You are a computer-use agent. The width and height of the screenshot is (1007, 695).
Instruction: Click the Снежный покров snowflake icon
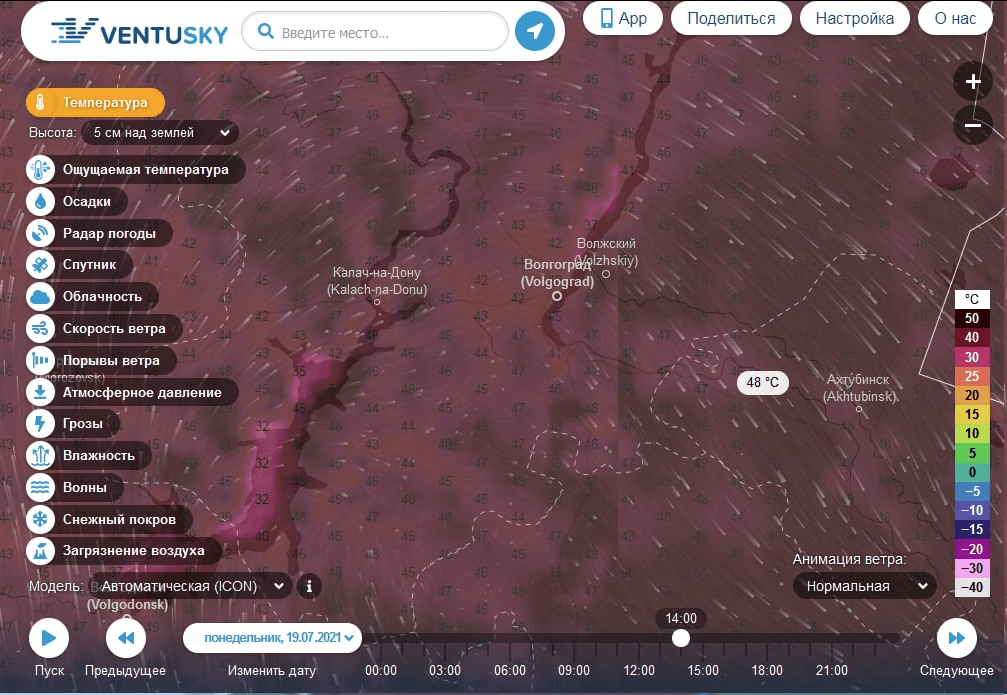point(40,519)
